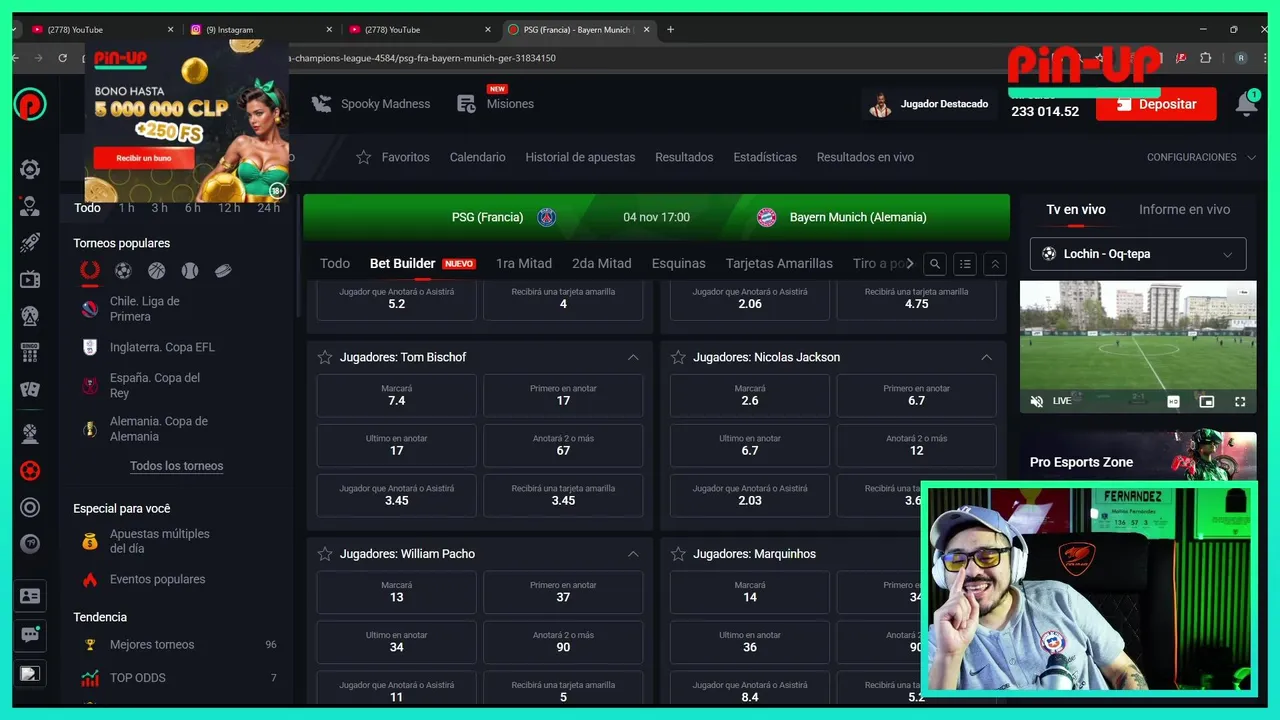Screen dimensions: 1280x720
Task: Click the list view icon beside search
Action: click(x=965, y=264)
